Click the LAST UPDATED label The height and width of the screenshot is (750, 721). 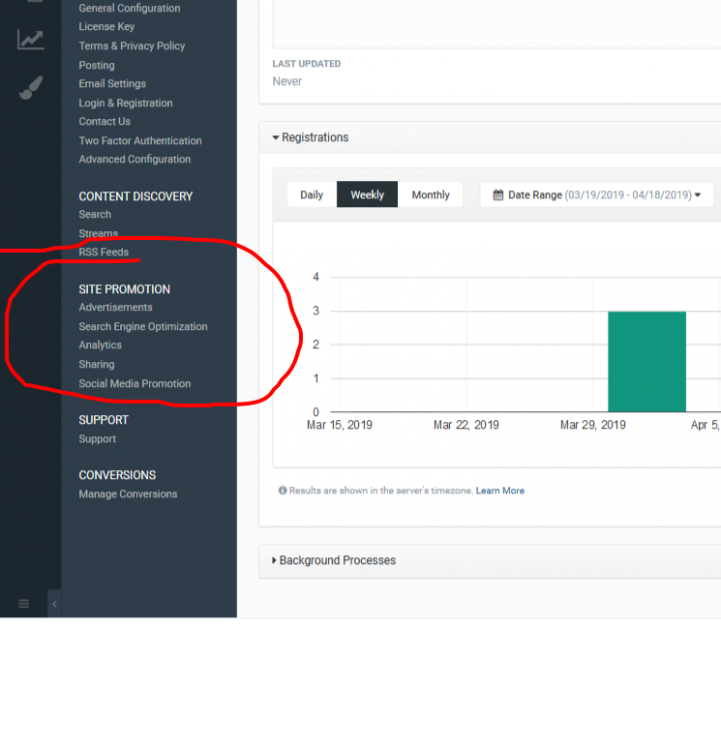click(x=307, y=64)
